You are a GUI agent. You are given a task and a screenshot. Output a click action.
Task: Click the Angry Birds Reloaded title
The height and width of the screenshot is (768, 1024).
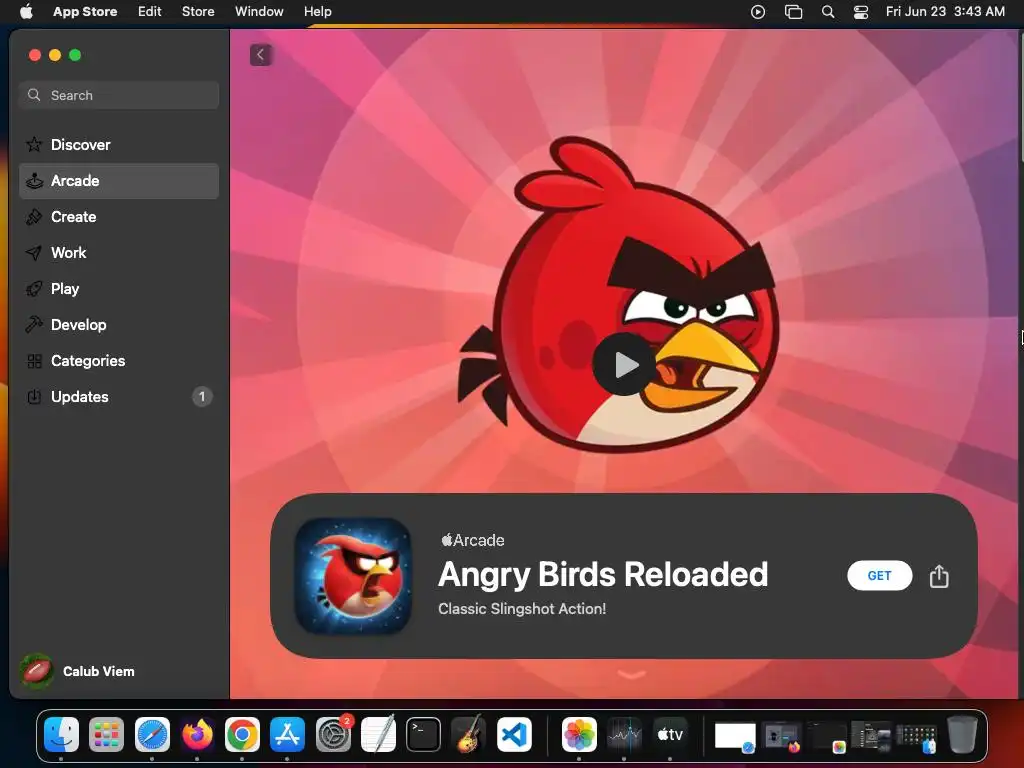pos(603,575)
